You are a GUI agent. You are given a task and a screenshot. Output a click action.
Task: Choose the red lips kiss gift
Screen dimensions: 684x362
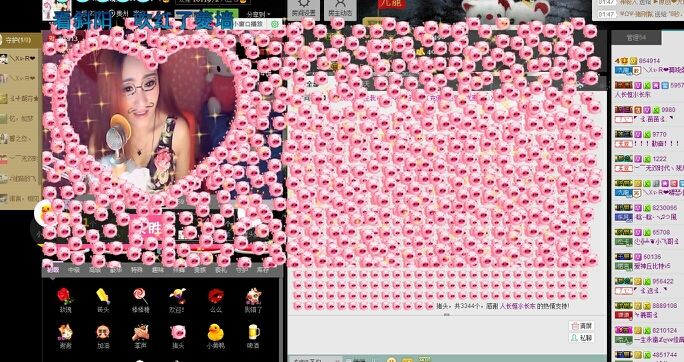pos(216,296)
